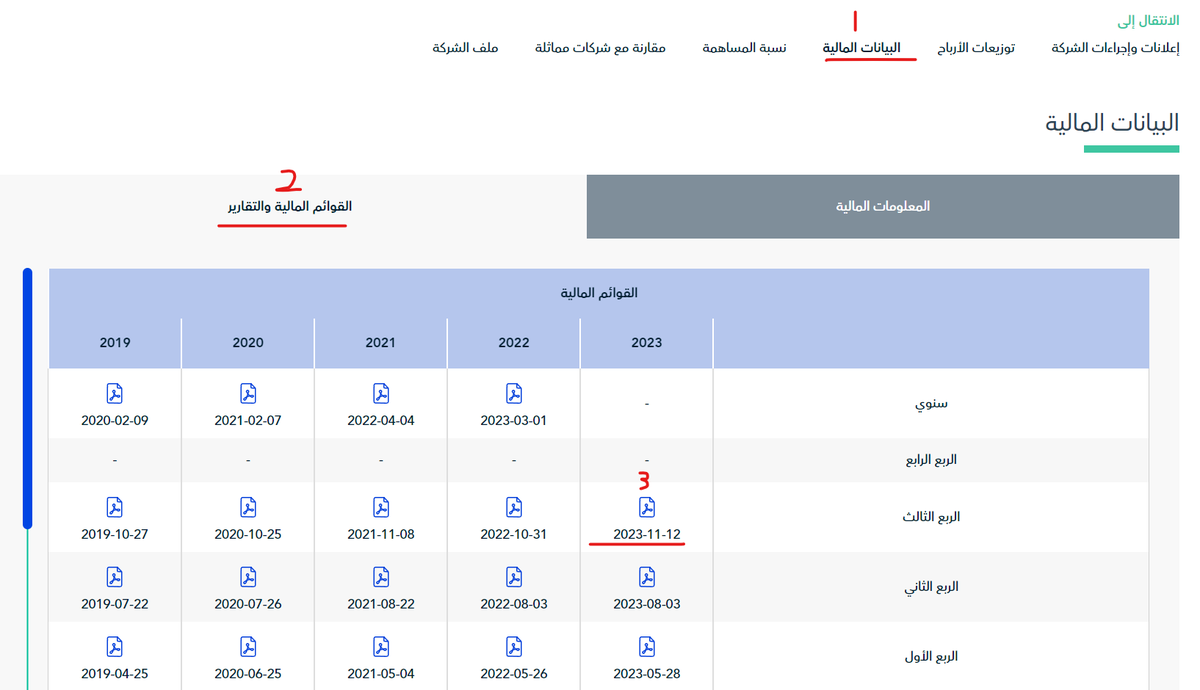
Task: Click the الربع الأول row label
Action: (932, 657)
